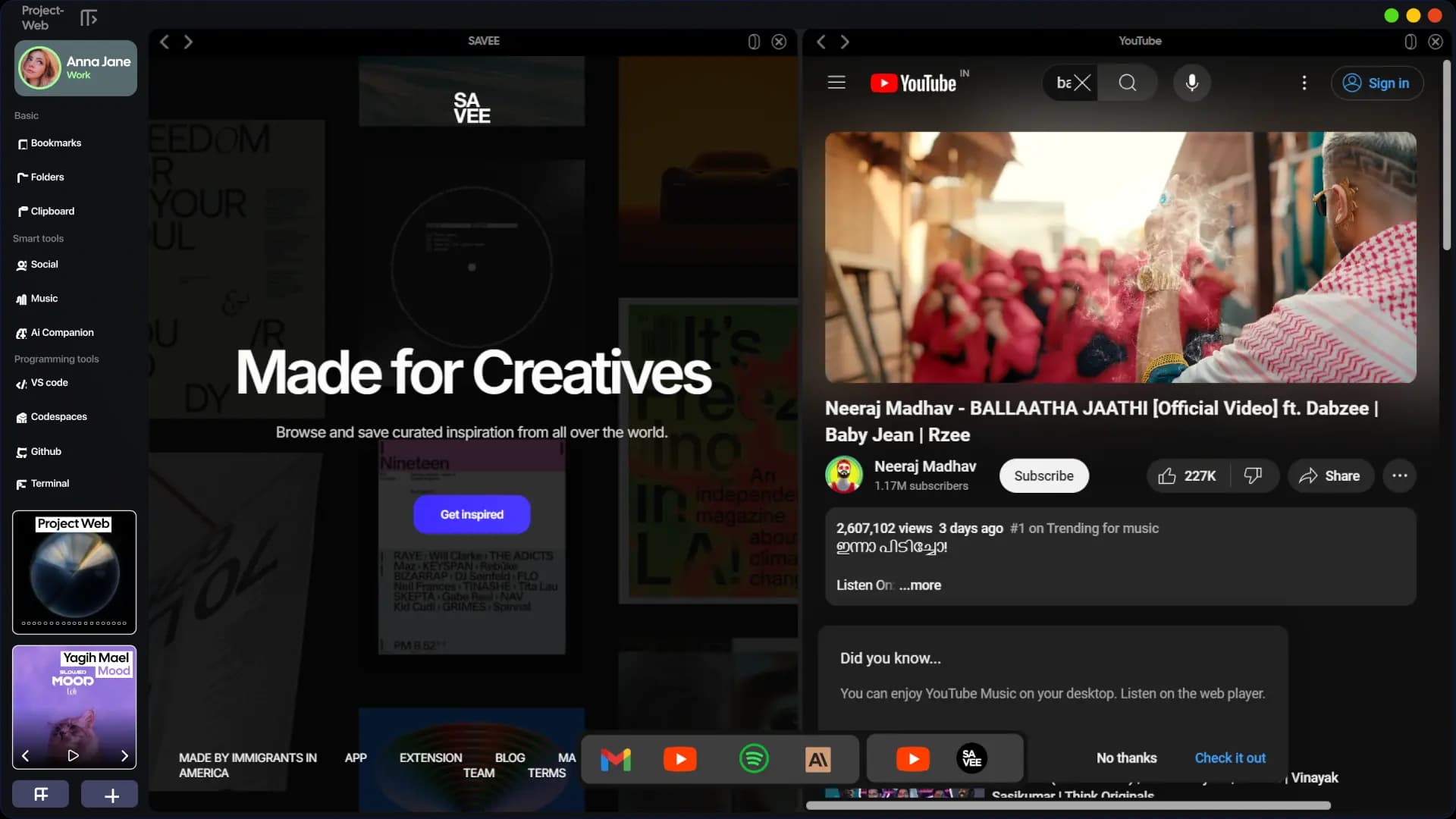Dislike the BALLAATHA JAATHI video
The image size is (1456, 819).
(x=1253, y=476)
